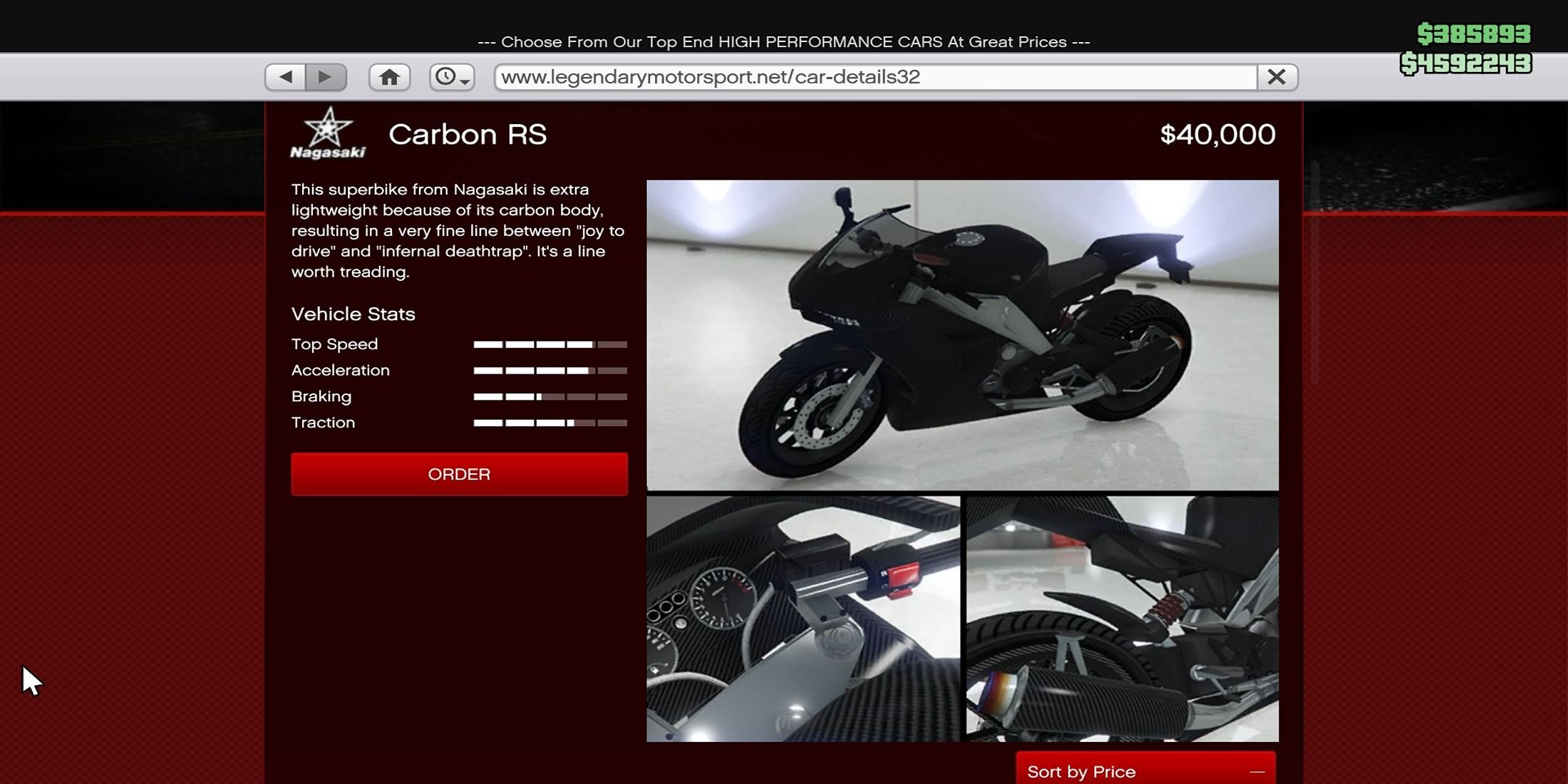The image size is (1568, 784).
Task: Close the in-game browser with X
Action: click(1276, 77)
